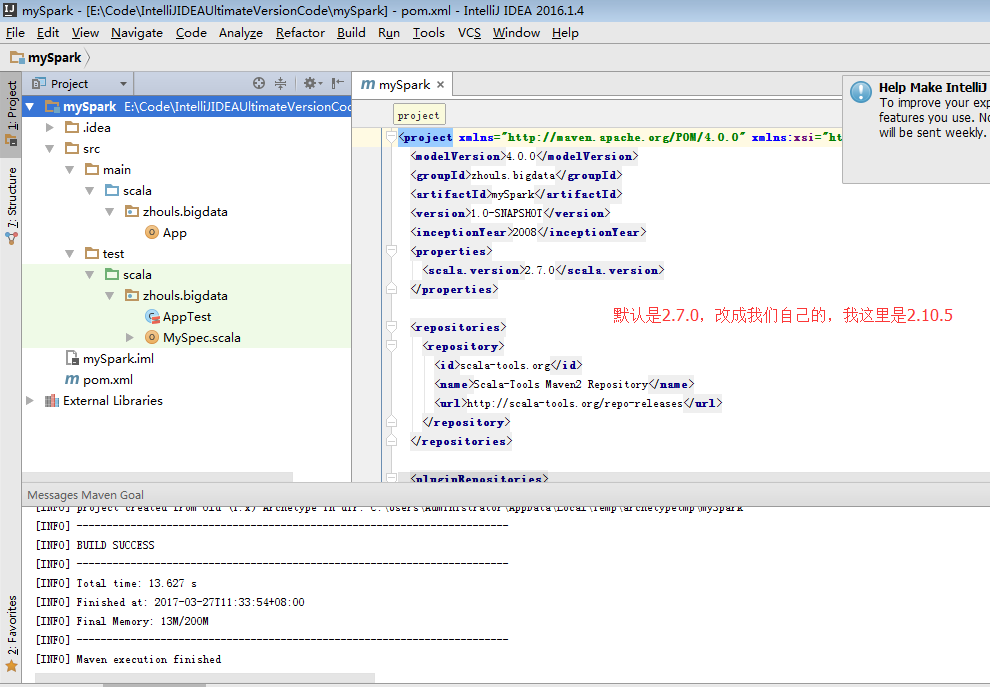
Task: Fold the project tag in the gutter
Action: [x=391, y=137]
